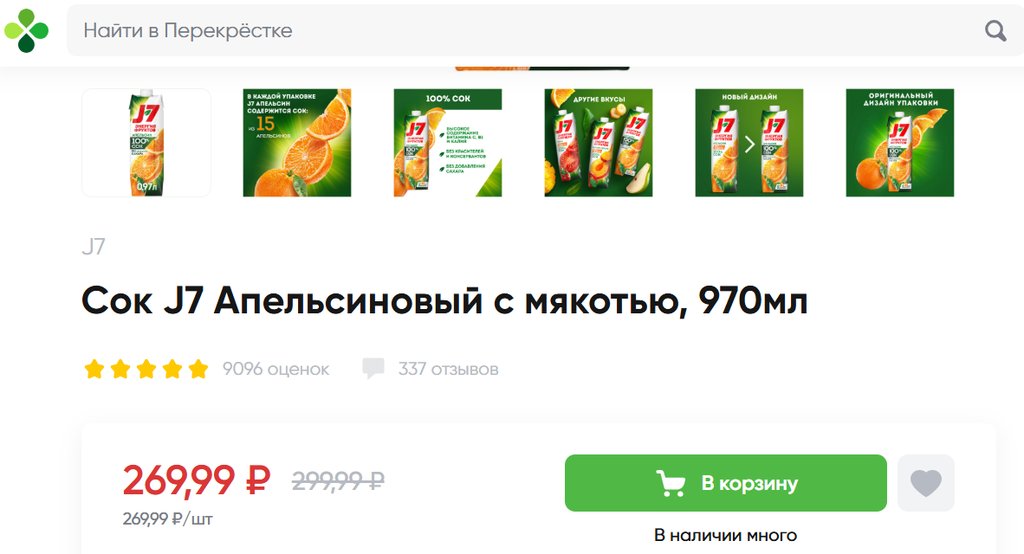Click the crossed-out old price 299,99 ₽

(338, 481)
